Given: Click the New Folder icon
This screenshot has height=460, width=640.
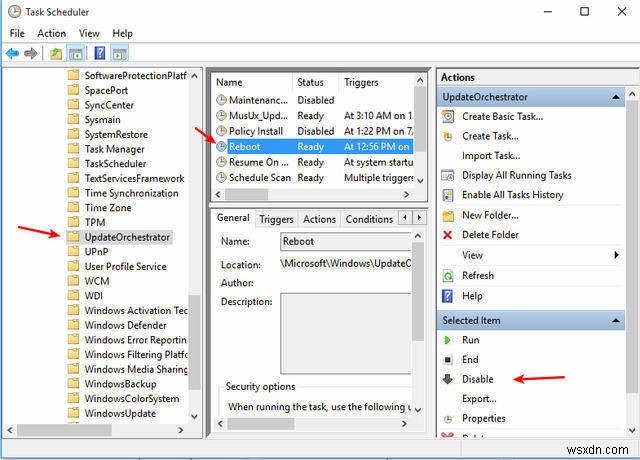Looking at the screenshot, I should tap(448, 215).
